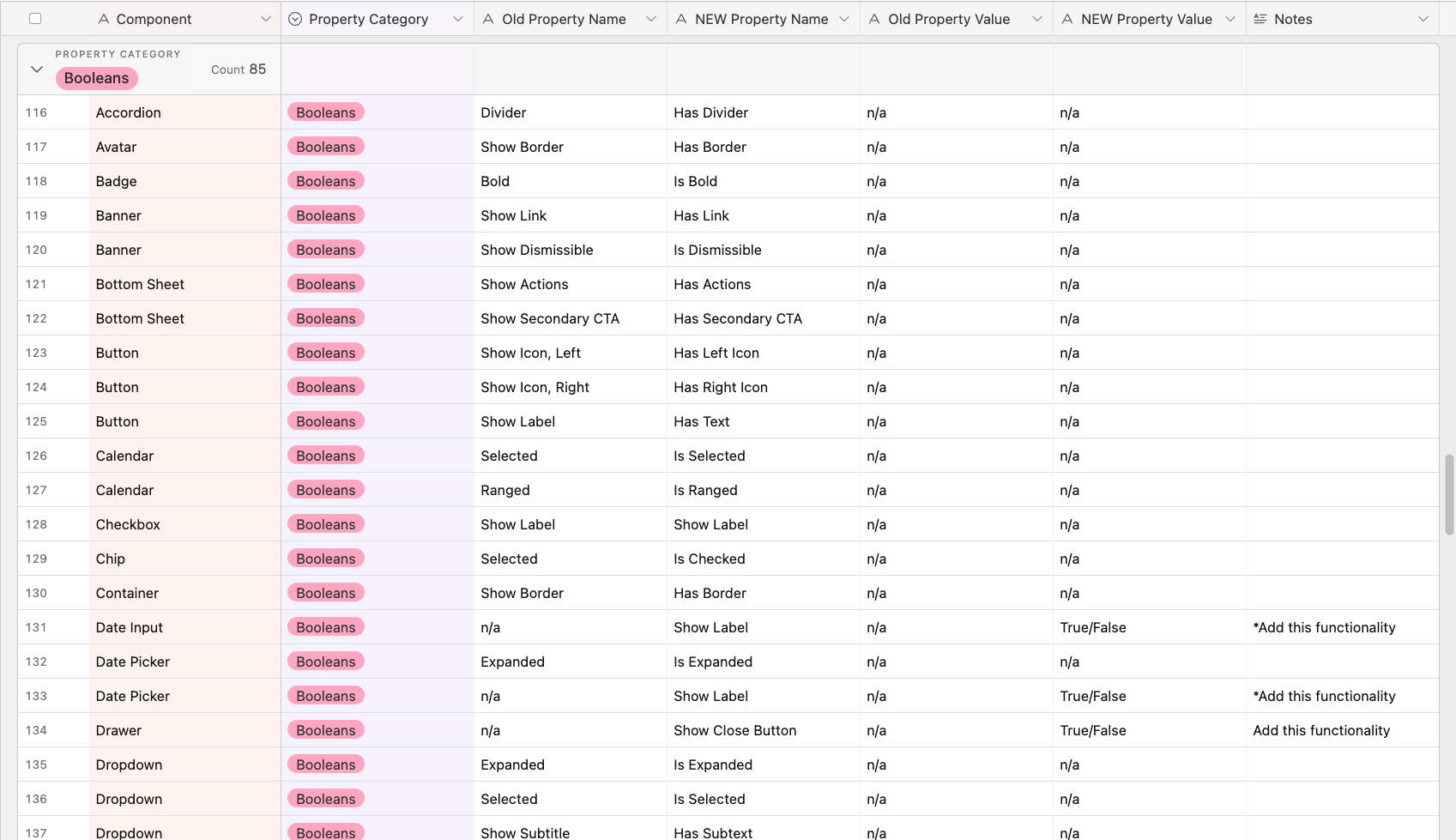The width and height of the screenshot is (1456, 840).
Task: Open the Old Property Name column dropdown
Action: pos(651,19)
